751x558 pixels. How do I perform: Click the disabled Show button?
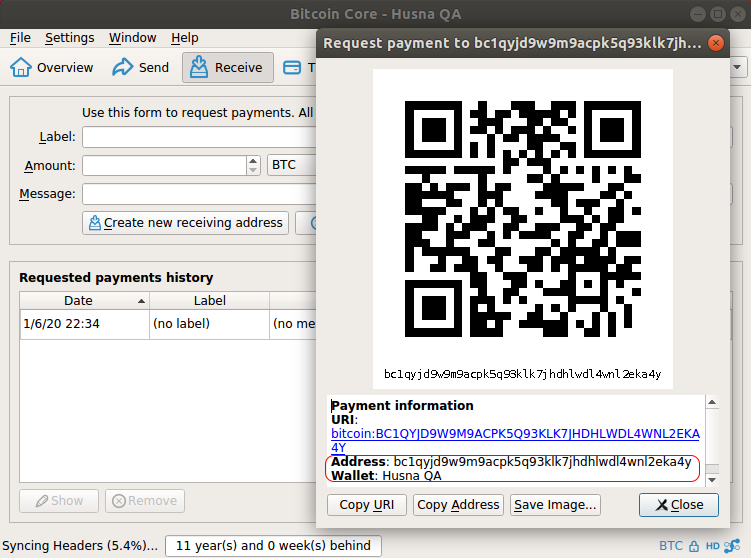coord(59,501)
